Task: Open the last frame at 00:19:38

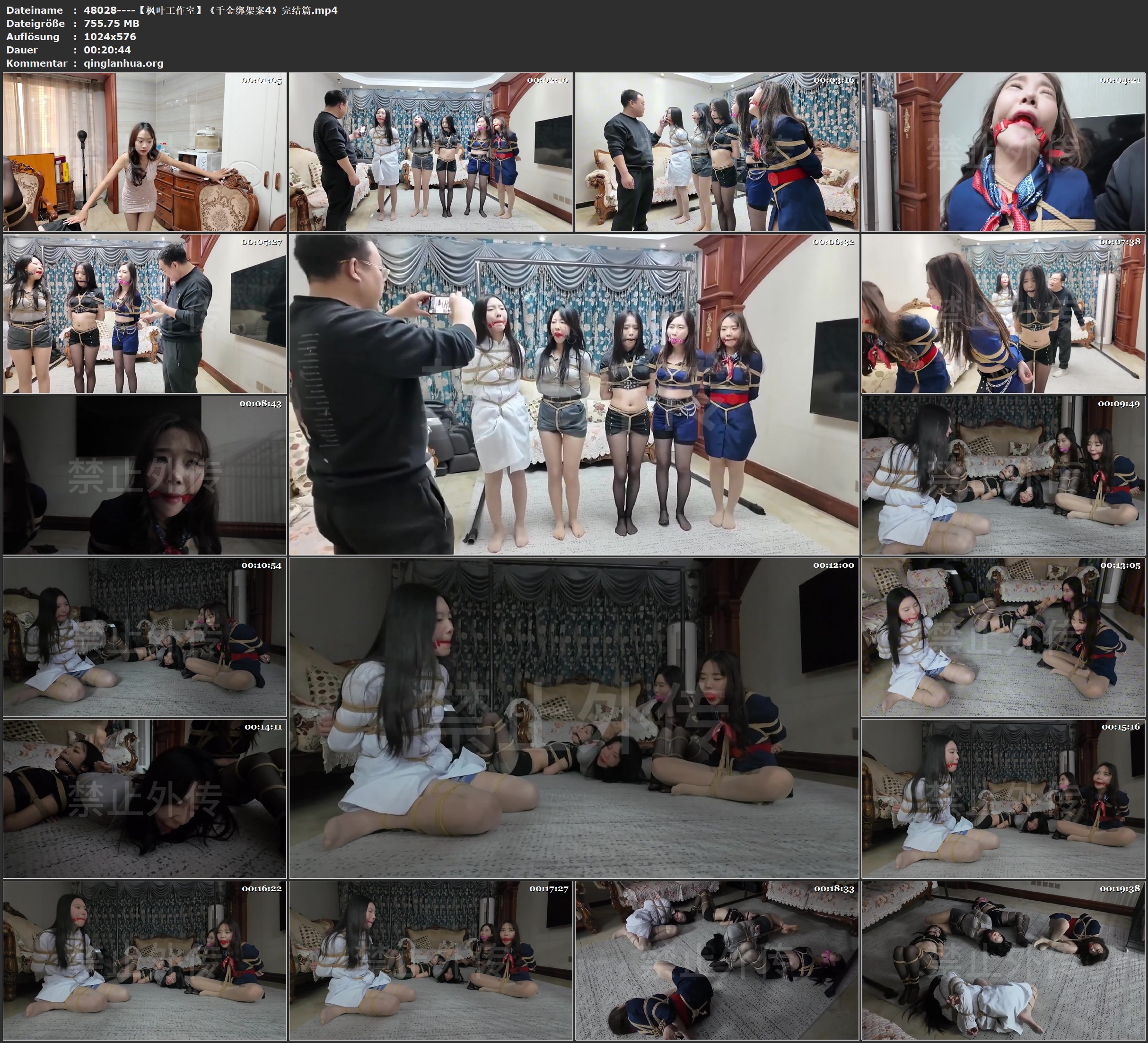Action: click(x=1003, y=960)
